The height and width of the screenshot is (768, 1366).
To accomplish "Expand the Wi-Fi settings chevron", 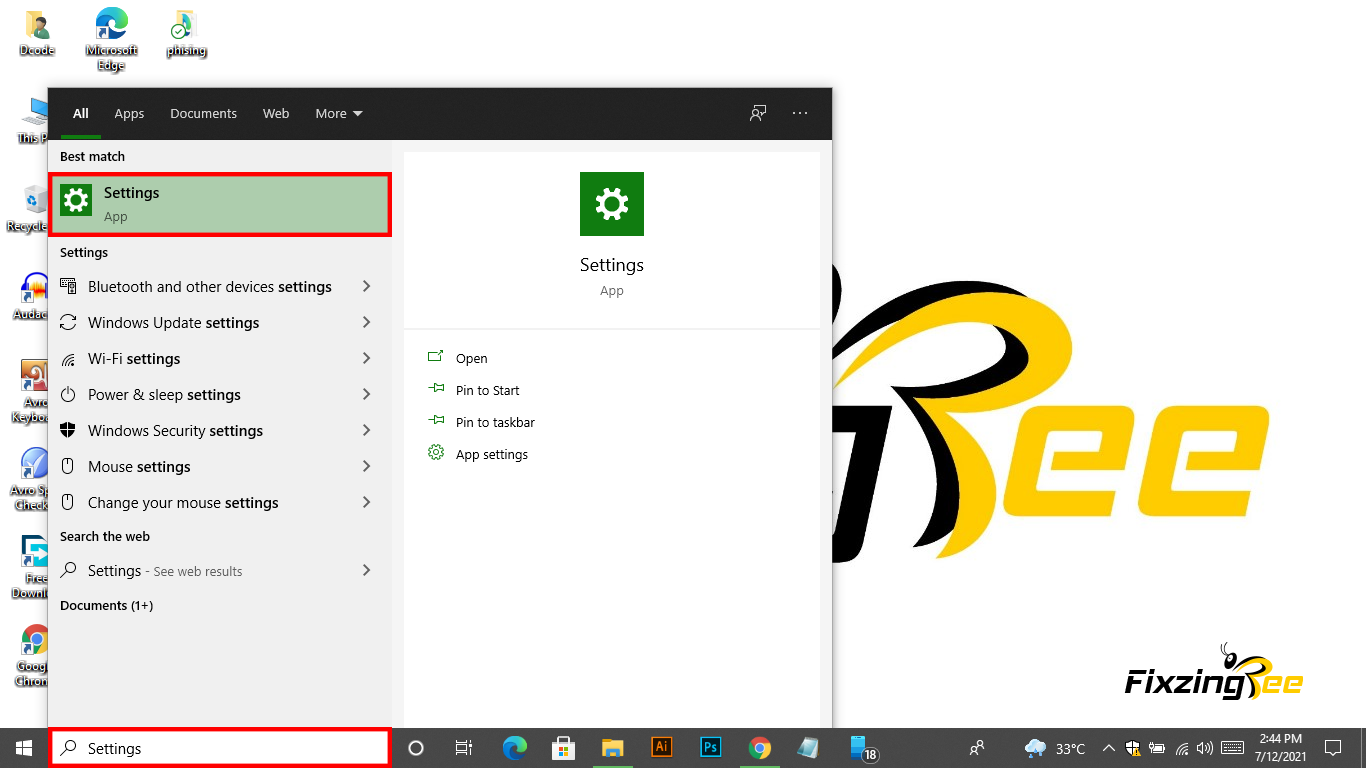I will 366,359.
